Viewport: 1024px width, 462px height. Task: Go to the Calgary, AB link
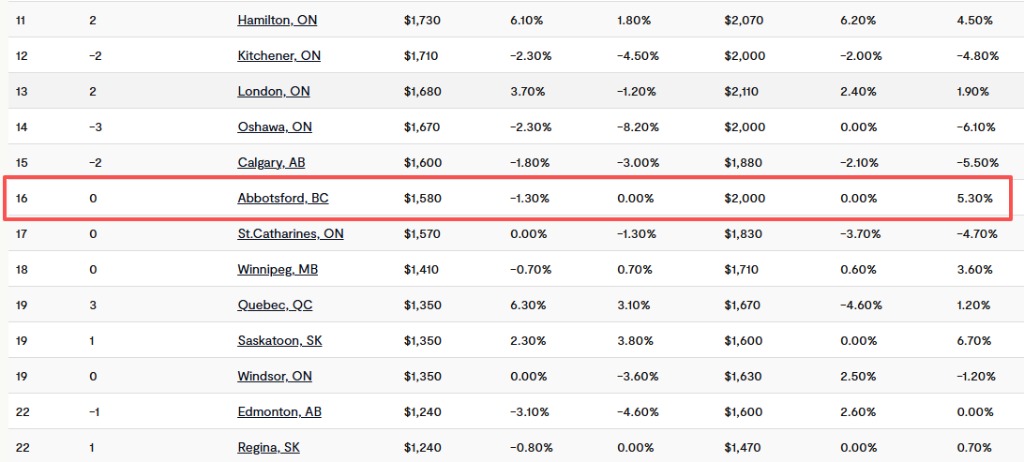coord(271,163)
